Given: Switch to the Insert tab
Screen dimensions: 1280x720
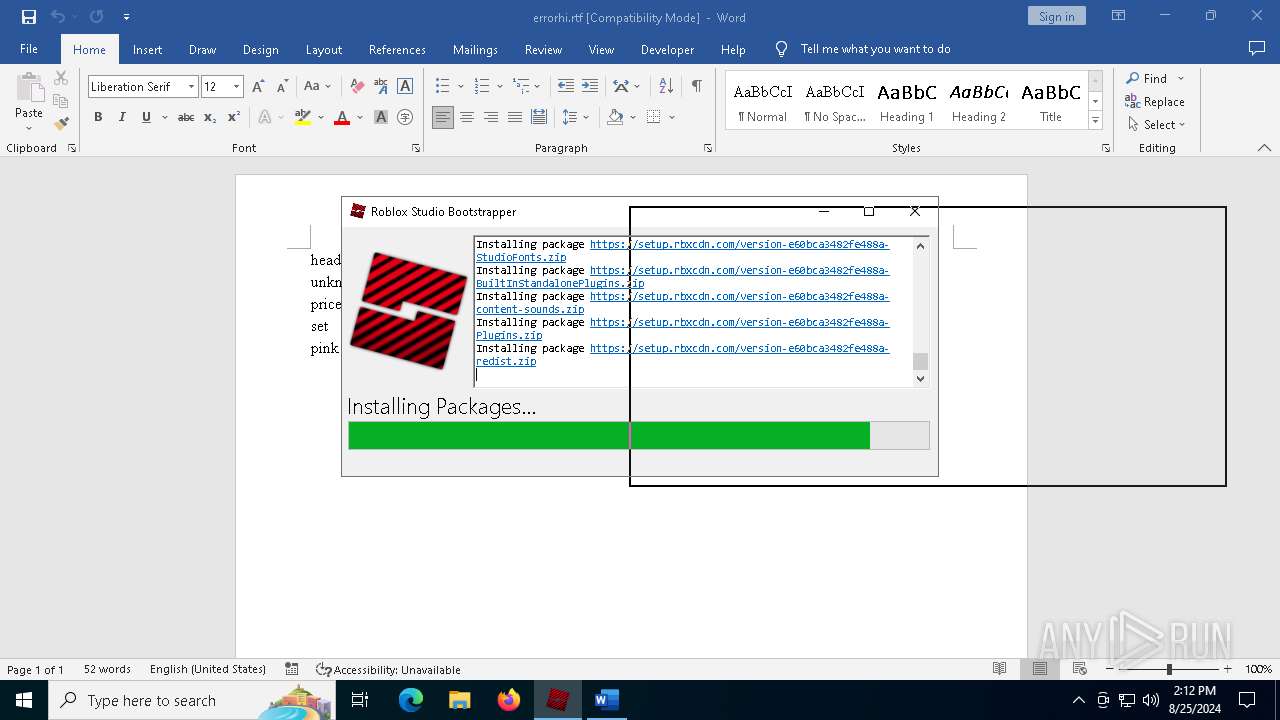Looking at the screenshot, I should pyautogui.click(x=147, y=49).
